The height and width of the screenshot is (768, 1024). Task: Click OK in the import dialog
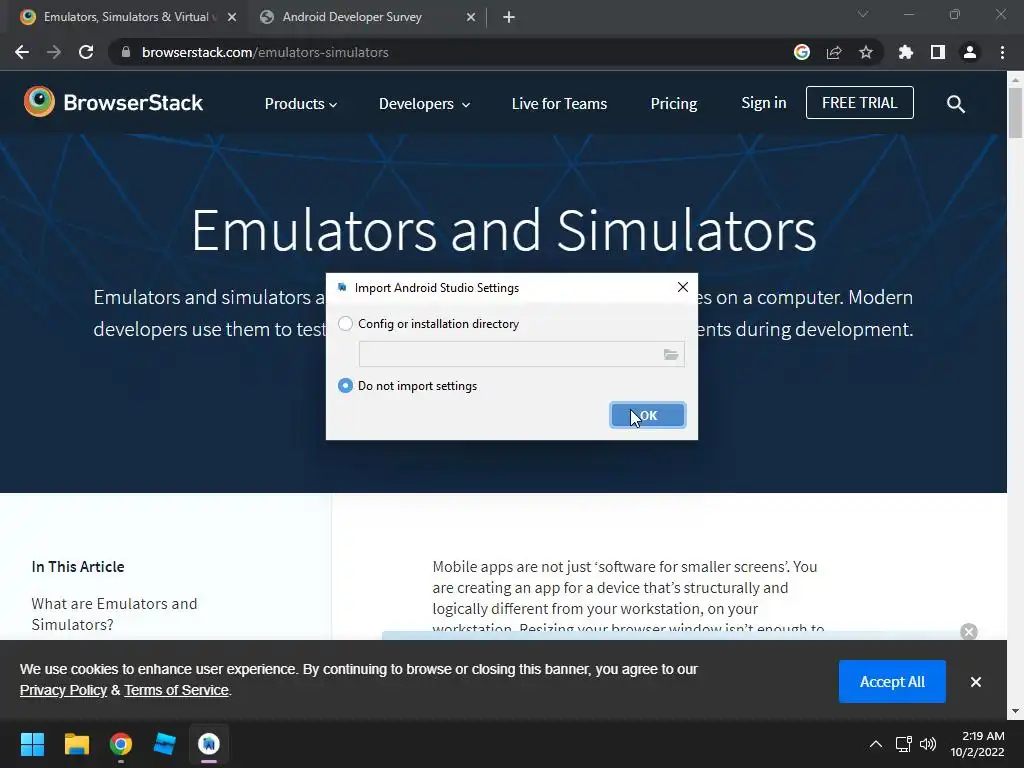[648, 415]
